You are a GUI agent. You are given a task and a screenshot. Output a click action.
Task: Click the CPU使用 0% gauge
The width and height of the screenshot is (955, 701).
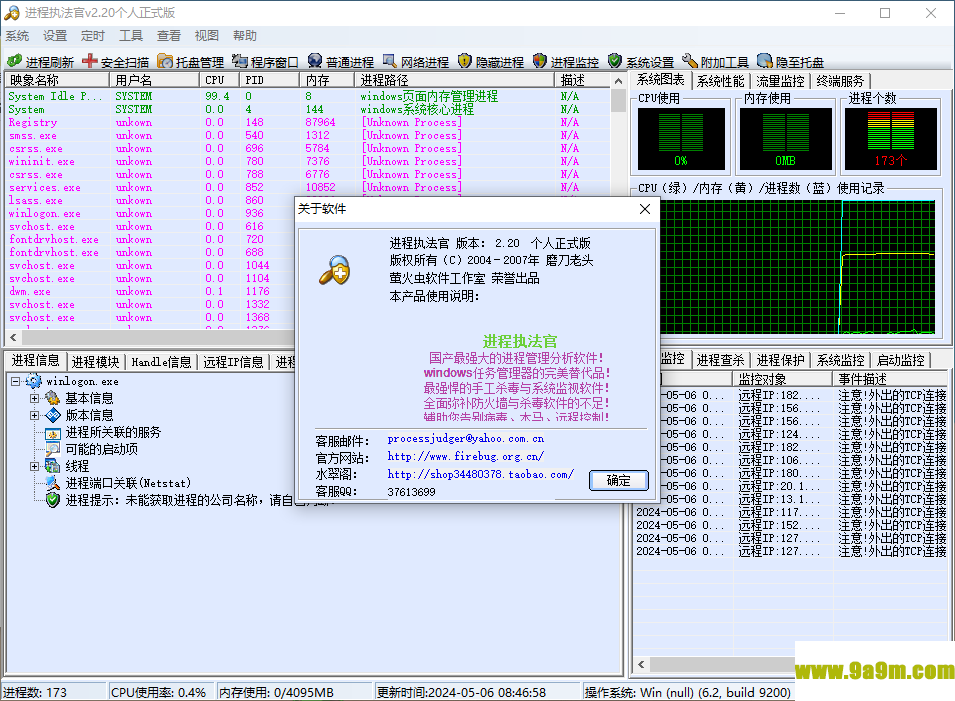pos(681,139)
